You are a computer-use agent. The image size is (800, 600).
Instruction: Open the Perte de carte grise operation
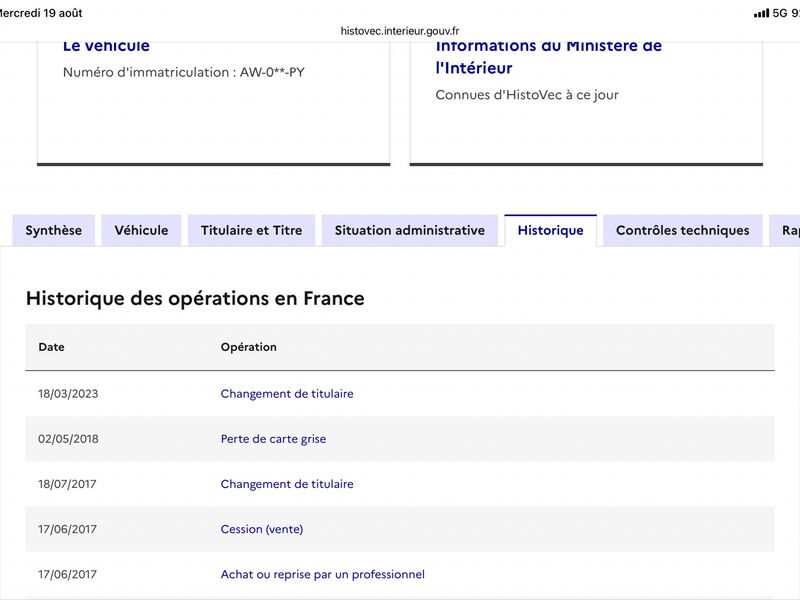273,439
